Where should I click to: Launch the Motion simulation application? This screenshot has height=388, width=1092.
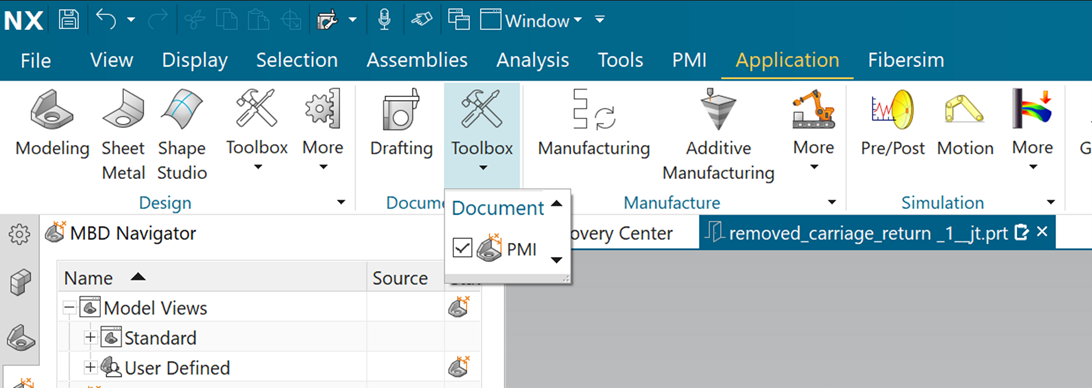pyautogui.click(x=965, y=123)
